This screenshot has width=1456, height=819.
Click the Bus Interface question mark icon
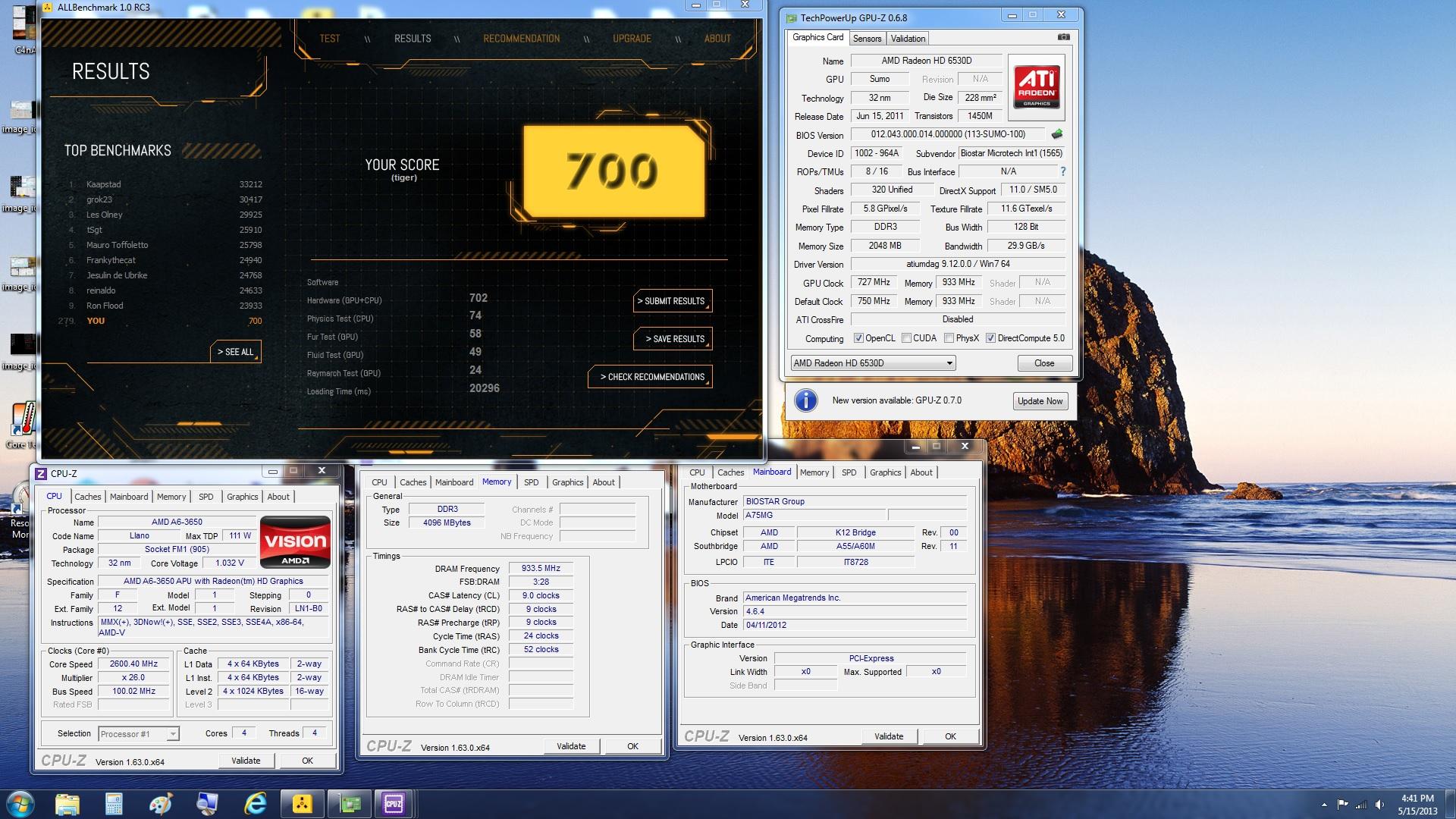(x=1062, y=171)
